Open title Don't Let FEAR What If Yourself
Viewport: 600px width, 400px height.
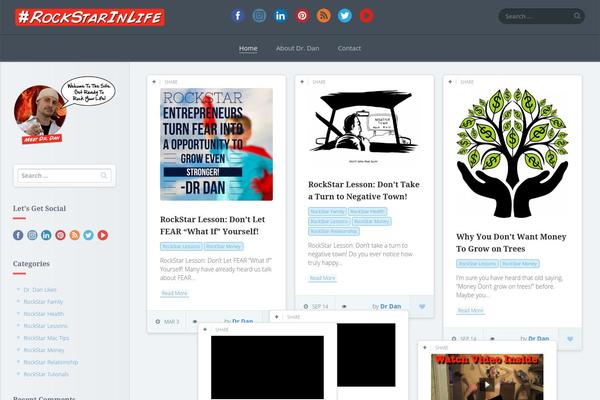[x=212, y=225]
